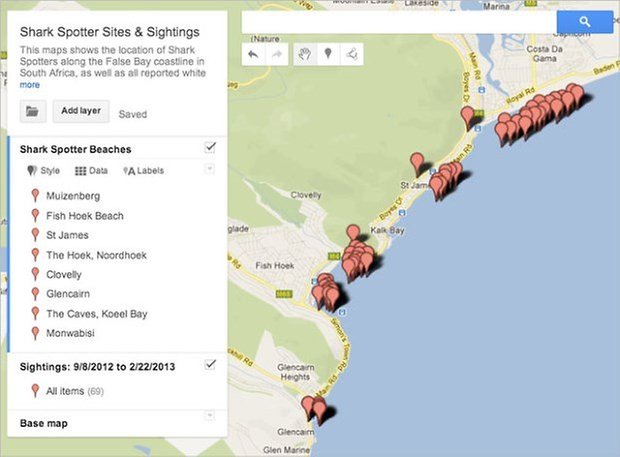Click Sightings: 9/8/2012 to 2/22/2013 title
The width and height of the screenshot is (620, 457).
coord(97,367)
